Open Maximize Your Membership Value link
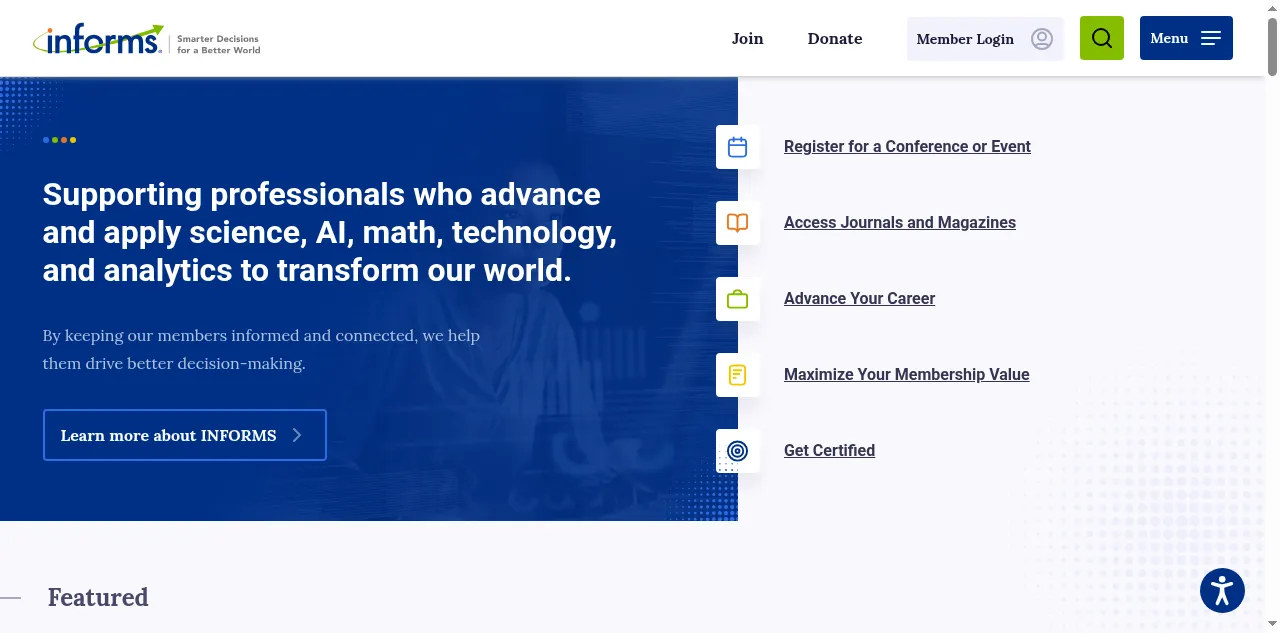This screenshot has height=633, width=1280. pos(907,375)
